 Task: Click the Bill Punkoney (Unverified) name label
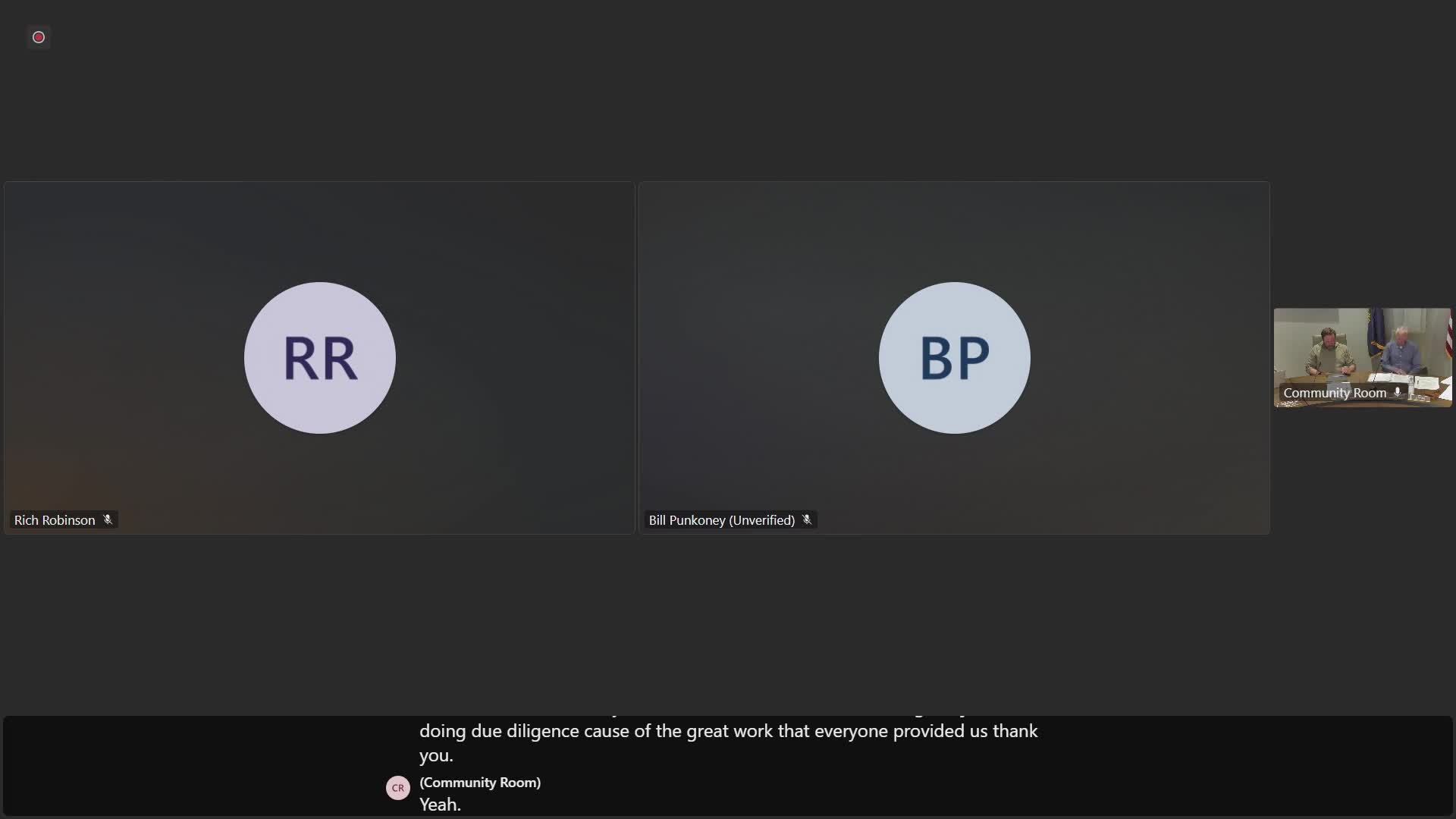[721, 520]
